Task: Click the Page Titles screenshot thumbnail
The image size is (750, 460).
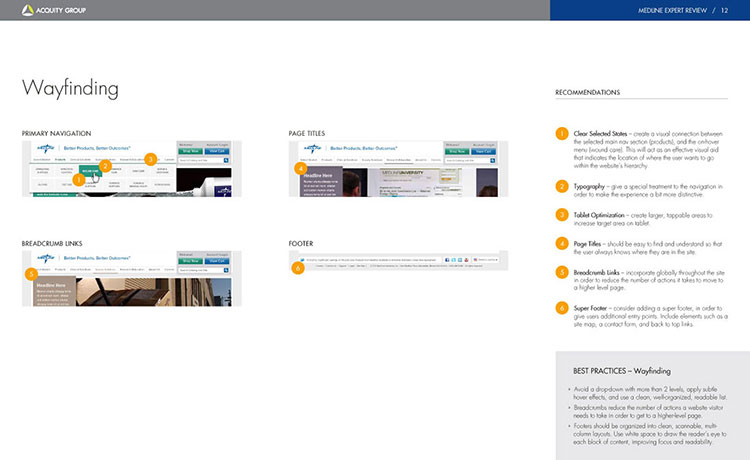Action: coord(398,169)
